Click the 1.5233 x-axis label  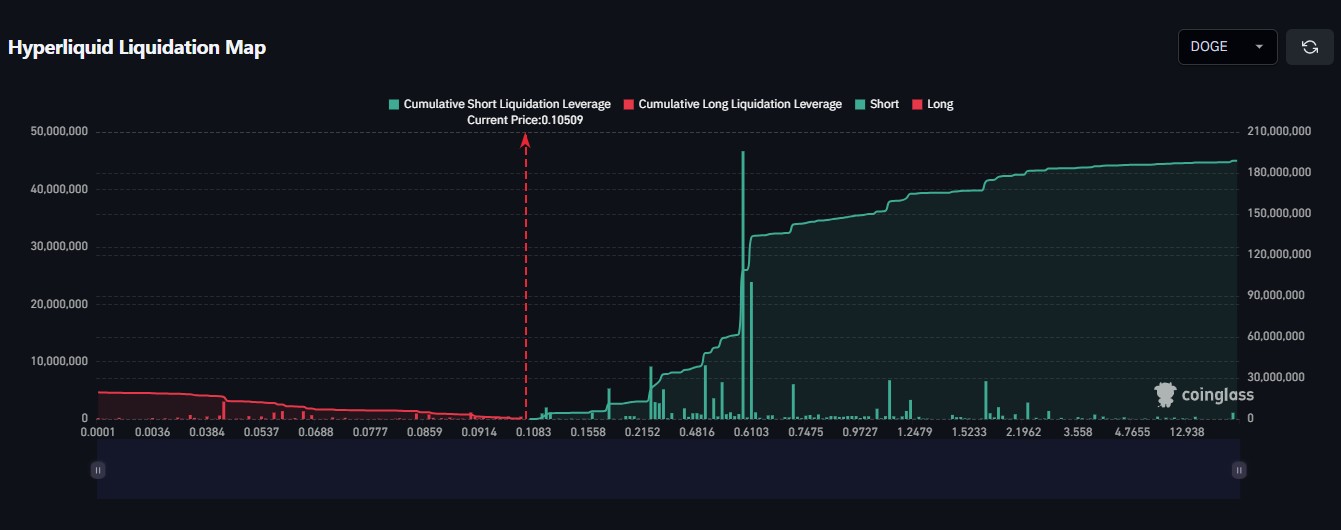point(969,432)
